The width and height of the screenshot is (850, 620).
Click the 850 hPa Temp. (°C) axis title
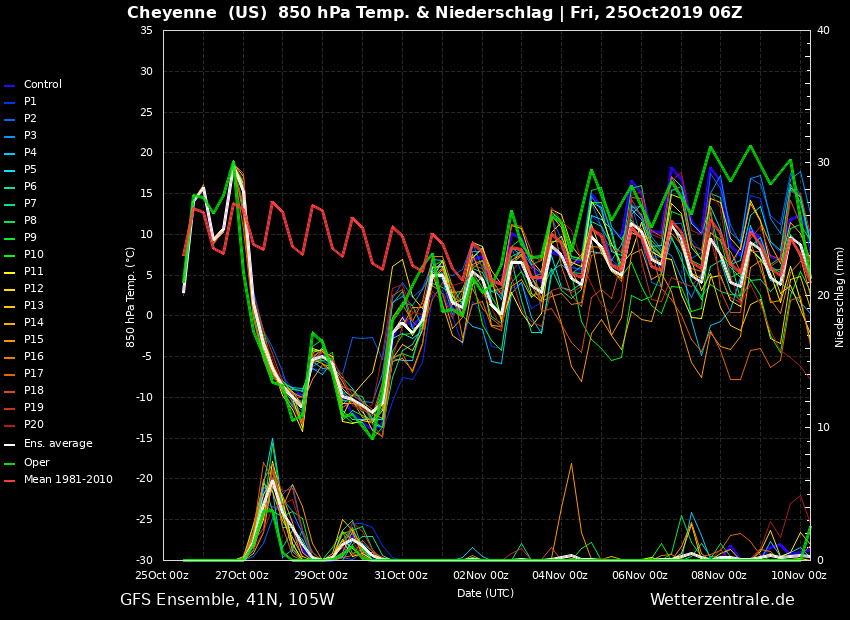[x=130, y=298]
